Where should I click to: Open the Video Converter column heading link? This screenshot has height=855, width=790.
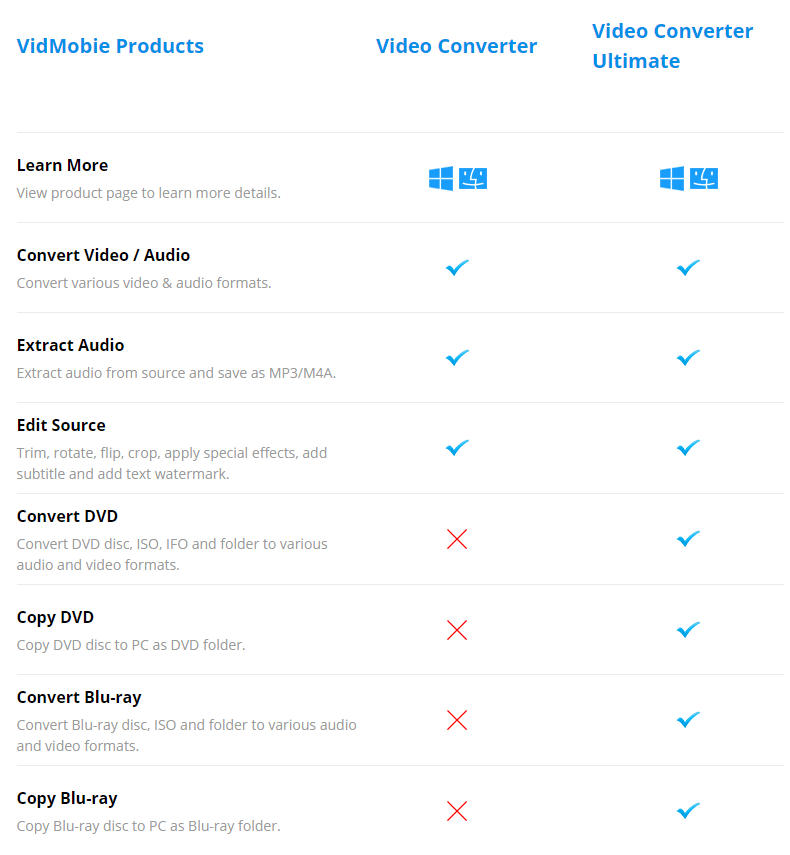(456, 46)
